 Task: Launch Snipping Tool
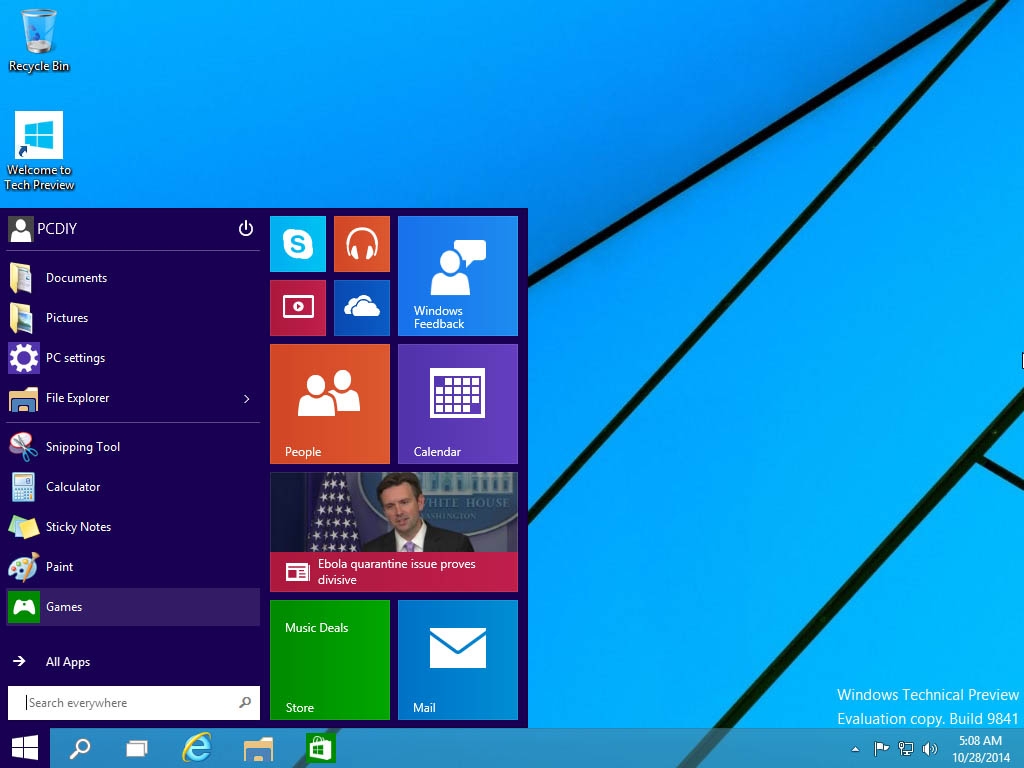(x=133, y=447)
